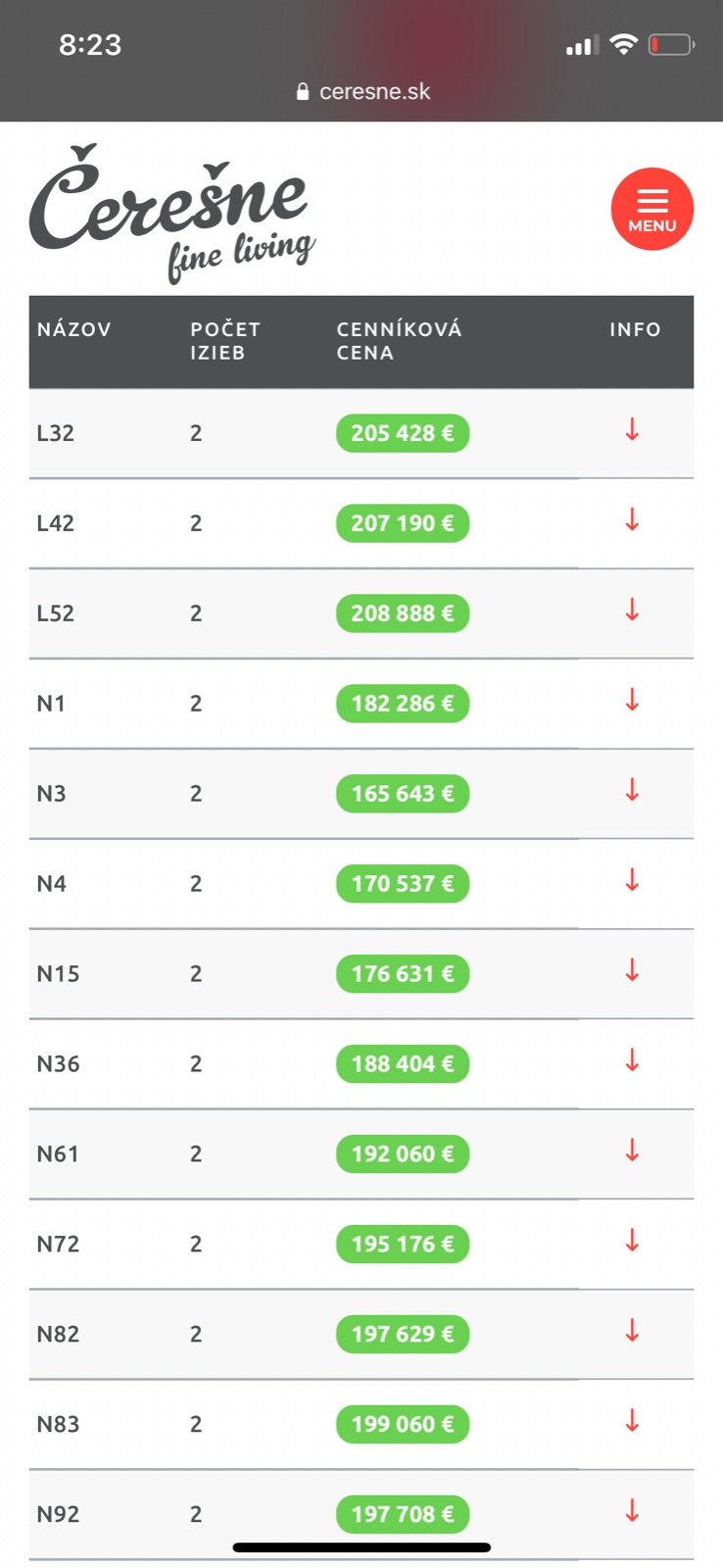723x1568 pixels.
Task: Click the red info arrow for N3
Action: click(632, 791)
